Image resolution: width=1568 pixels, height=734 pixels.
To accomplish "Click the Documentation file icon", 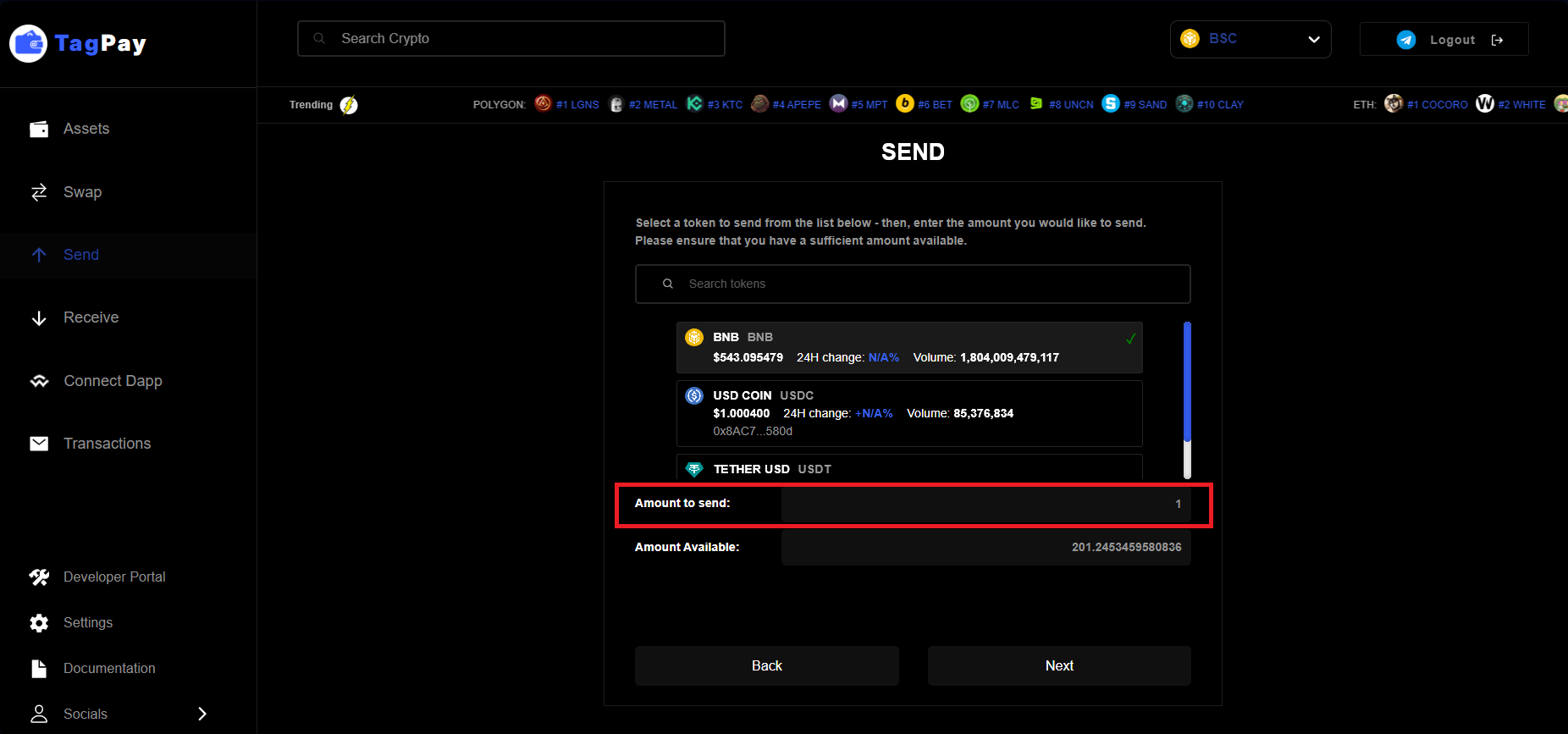I will [39, 669].
